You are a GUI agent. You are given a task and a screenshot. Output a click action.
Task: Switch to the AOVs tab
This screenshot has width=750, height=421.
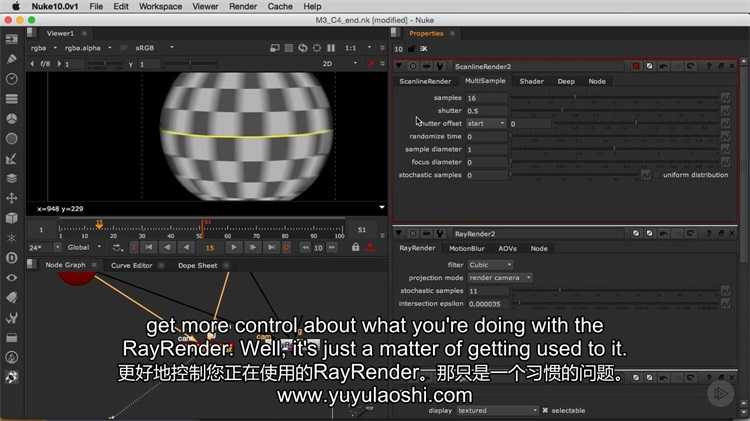pyautogui.click(x=507, y=248)
